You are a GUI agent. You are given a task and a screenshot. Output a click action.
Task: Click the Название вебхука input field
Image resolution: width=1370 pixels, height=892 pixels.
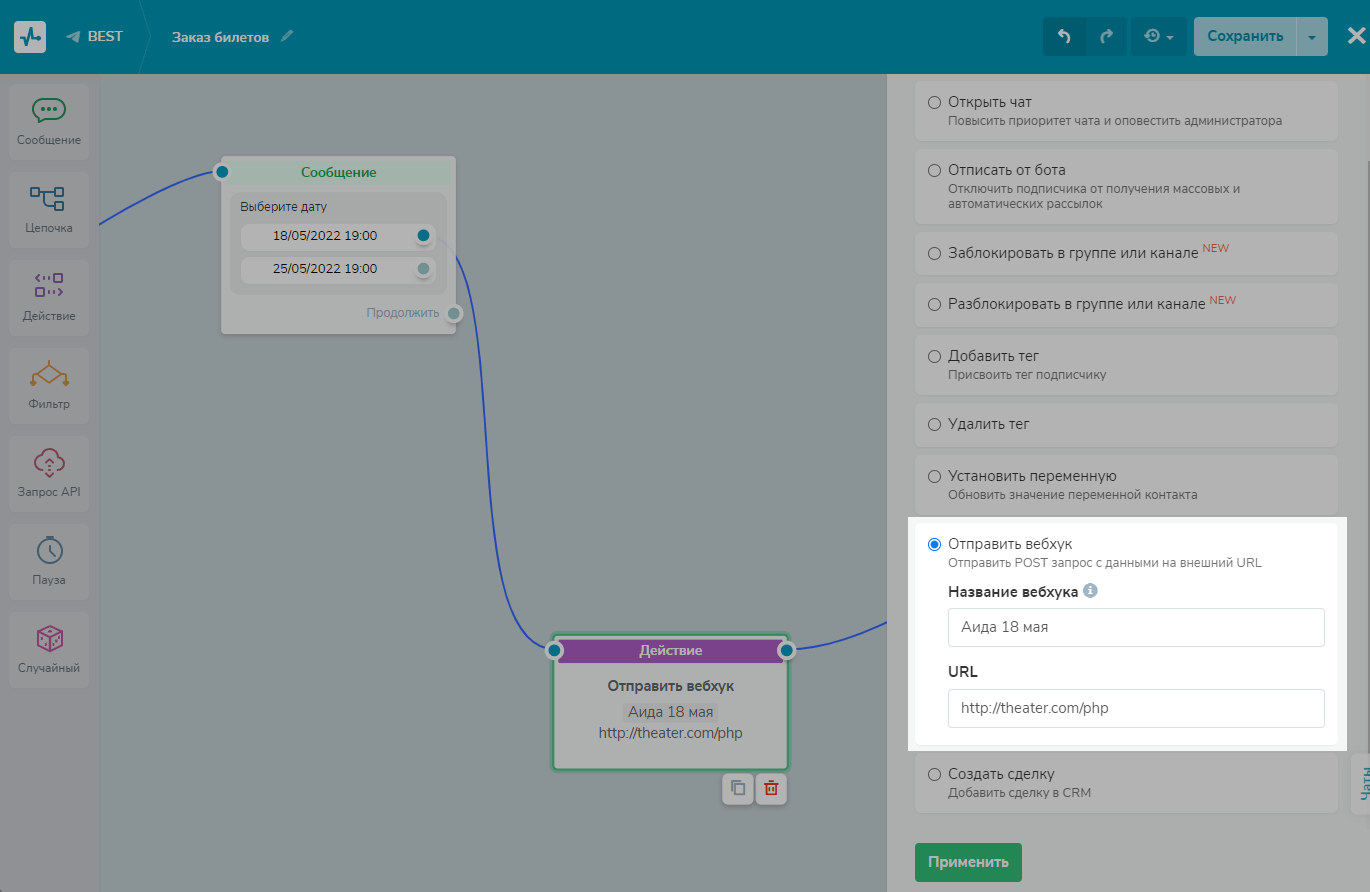coord(1135,628)
